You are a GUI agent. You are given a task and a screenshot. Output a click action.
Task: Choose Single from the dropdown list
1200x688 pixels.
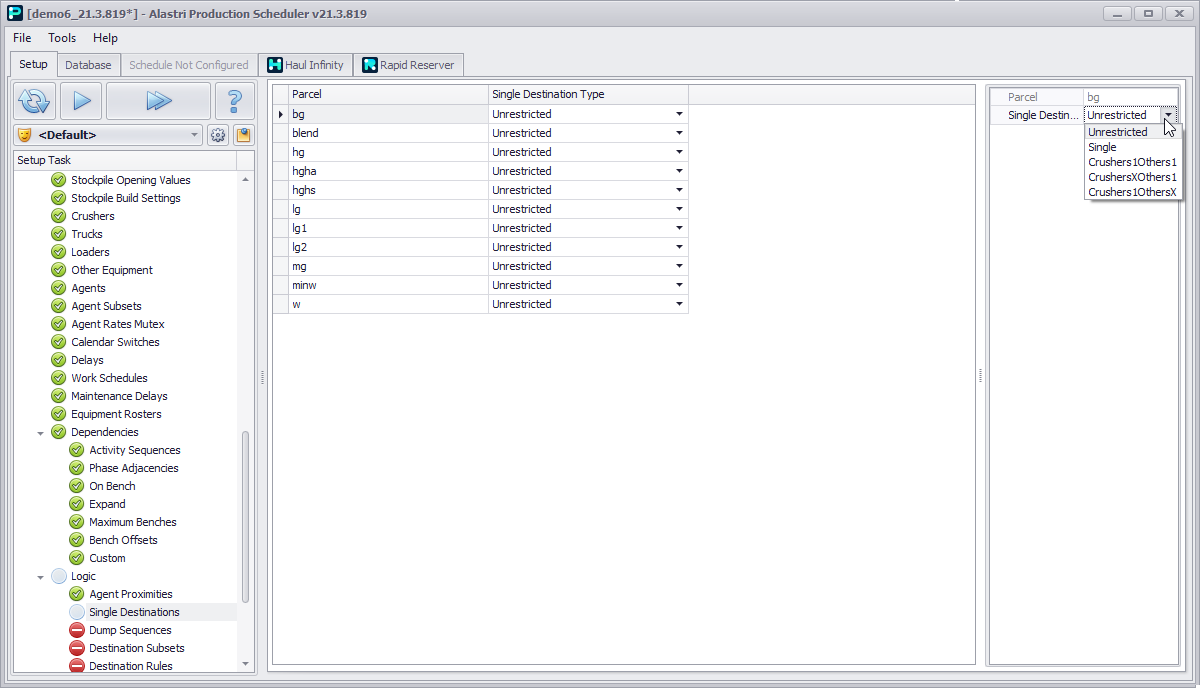point(1133,147)
